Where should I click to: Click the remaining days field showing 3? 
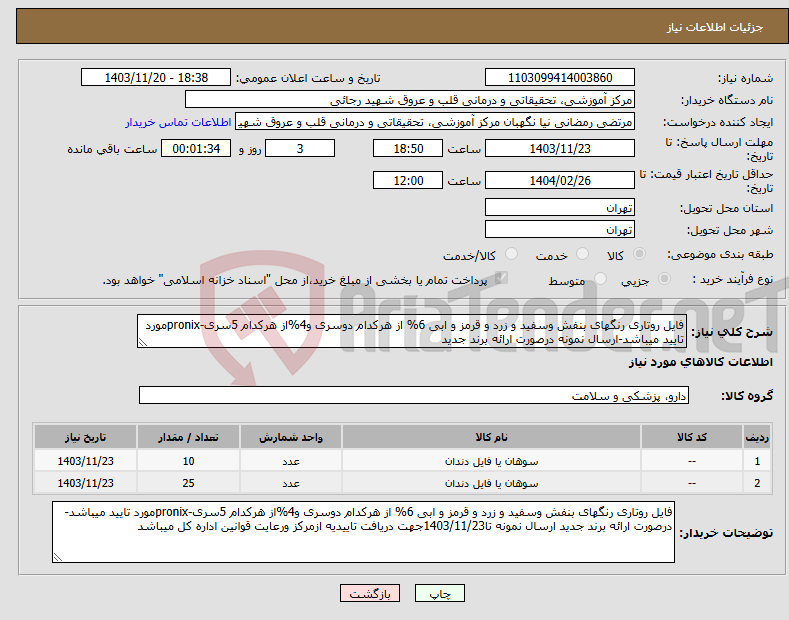point(300,148)
